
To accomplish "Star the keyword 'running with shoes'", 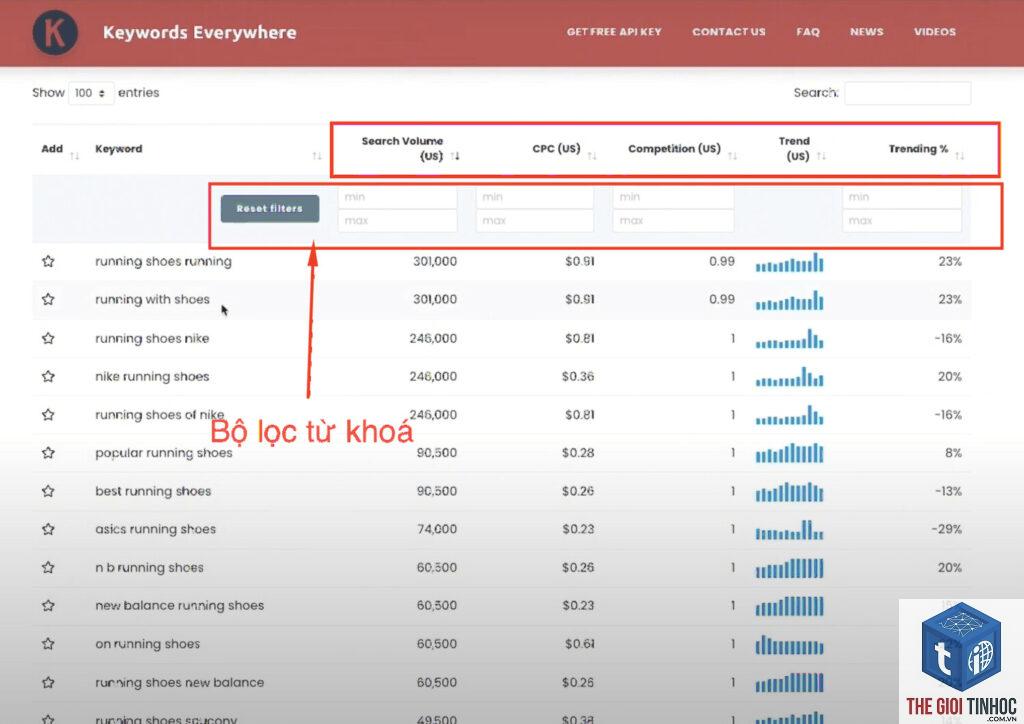I will (48, 299).
